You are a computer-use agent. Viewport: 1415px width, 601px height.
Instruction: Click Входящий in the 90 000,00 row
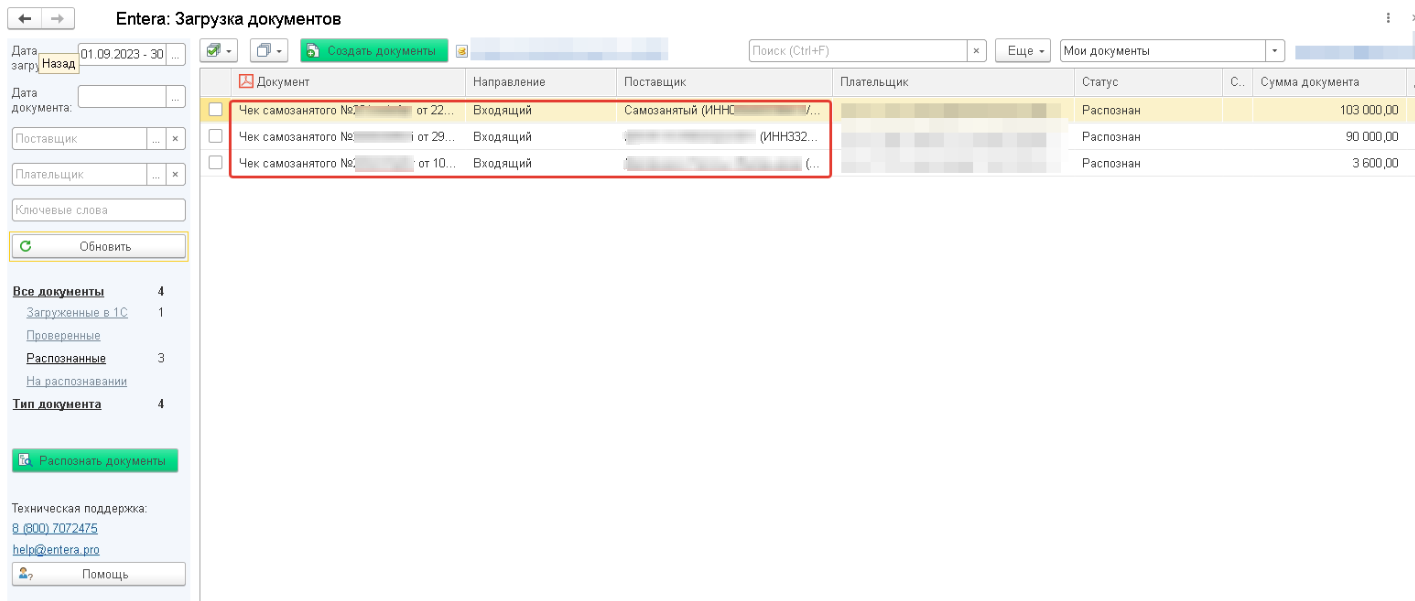coord(502,136)
